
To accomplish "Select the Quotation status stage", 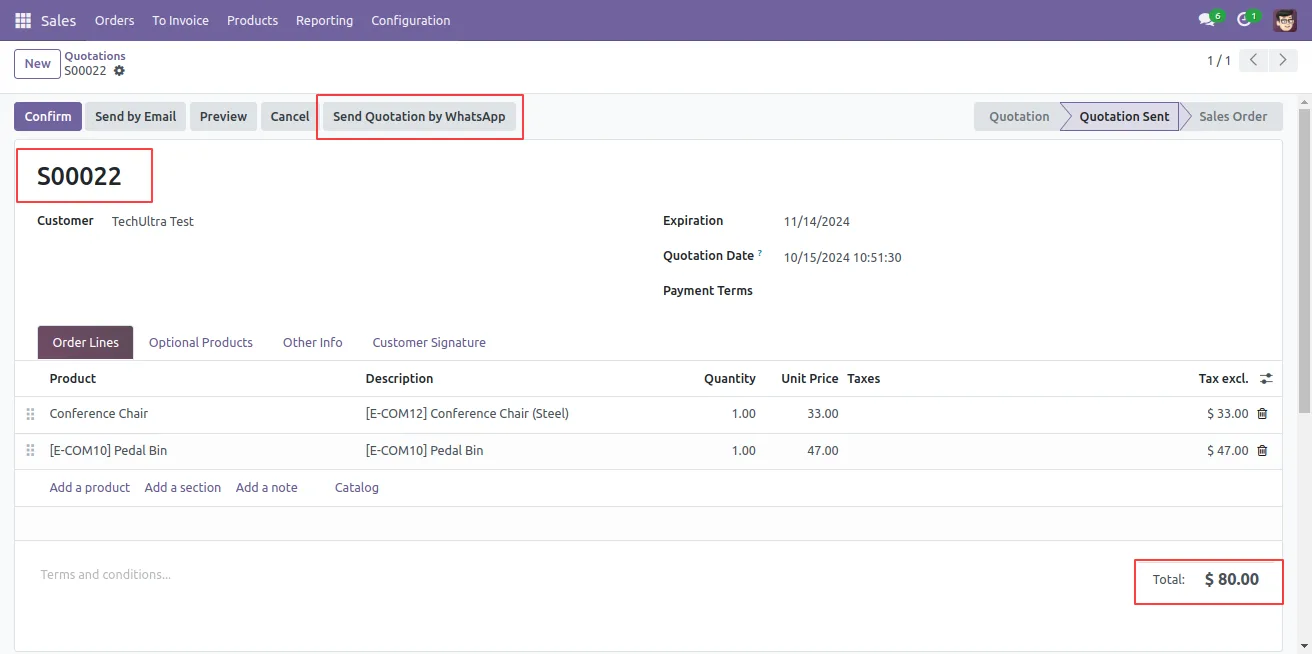I will [x=1019, y=116].
